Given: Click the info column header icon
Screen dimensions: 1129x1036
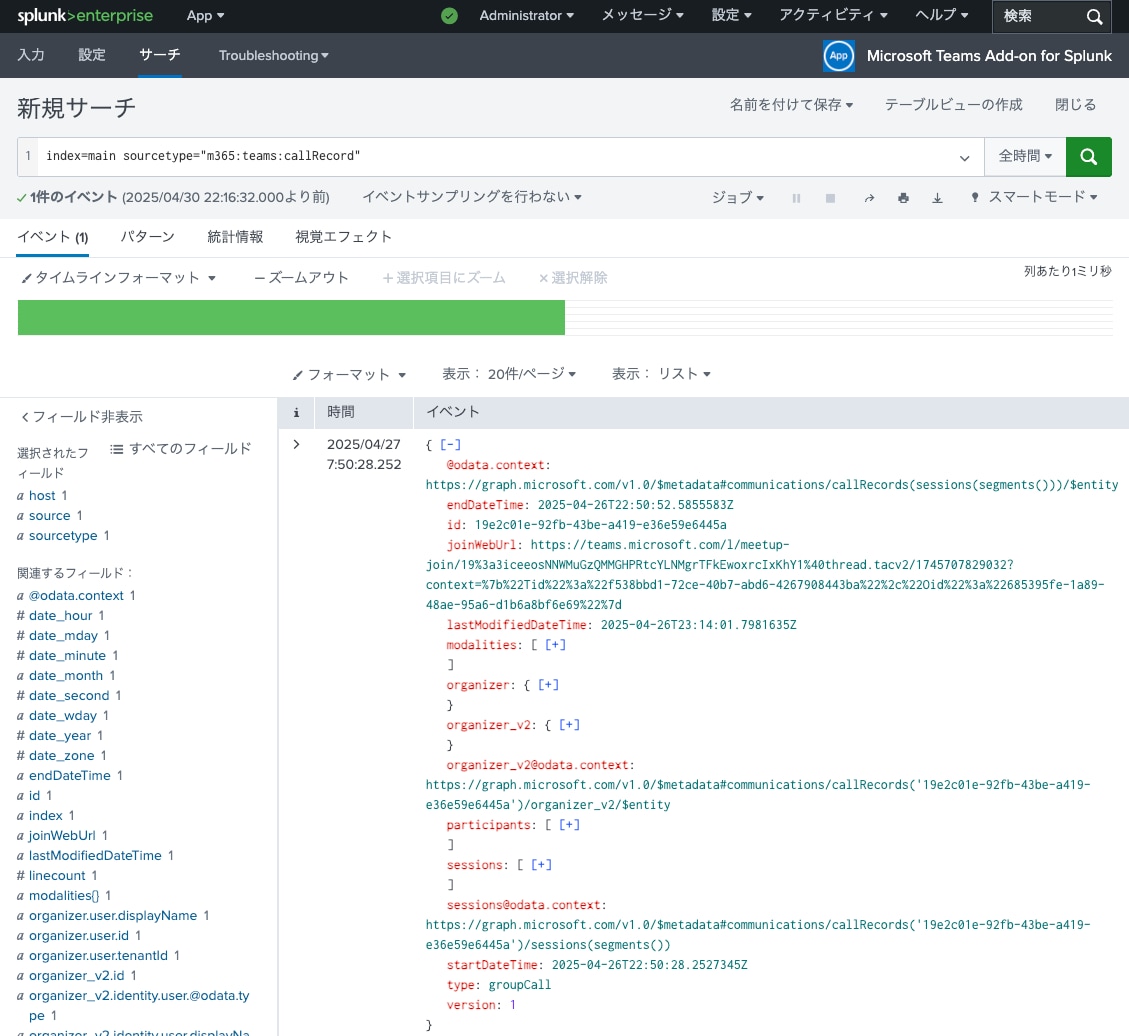Looking at the screenshot, I should pos(296,413).
